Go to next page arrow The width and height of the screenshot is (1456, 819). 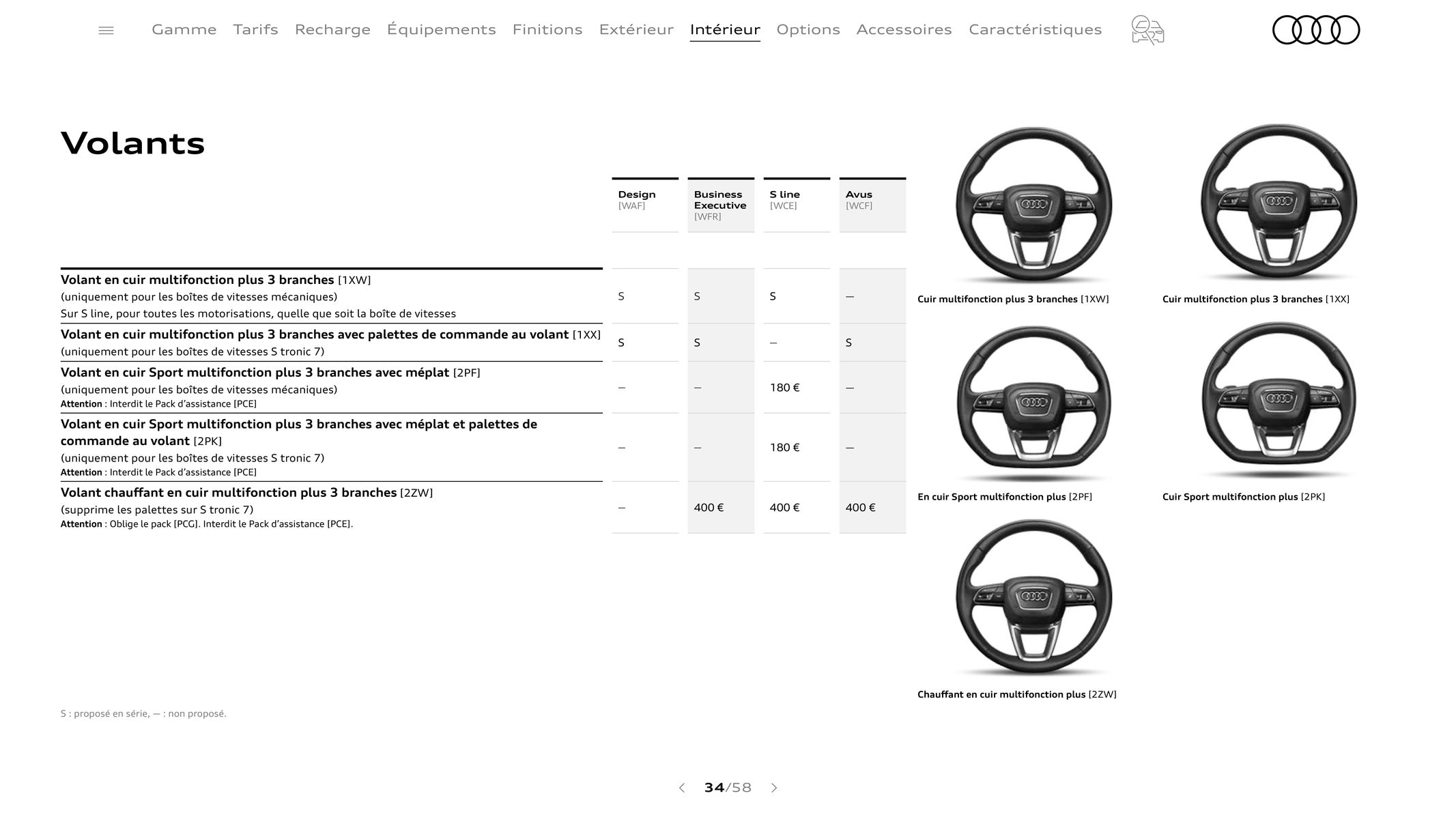click(x=774, y=788)
